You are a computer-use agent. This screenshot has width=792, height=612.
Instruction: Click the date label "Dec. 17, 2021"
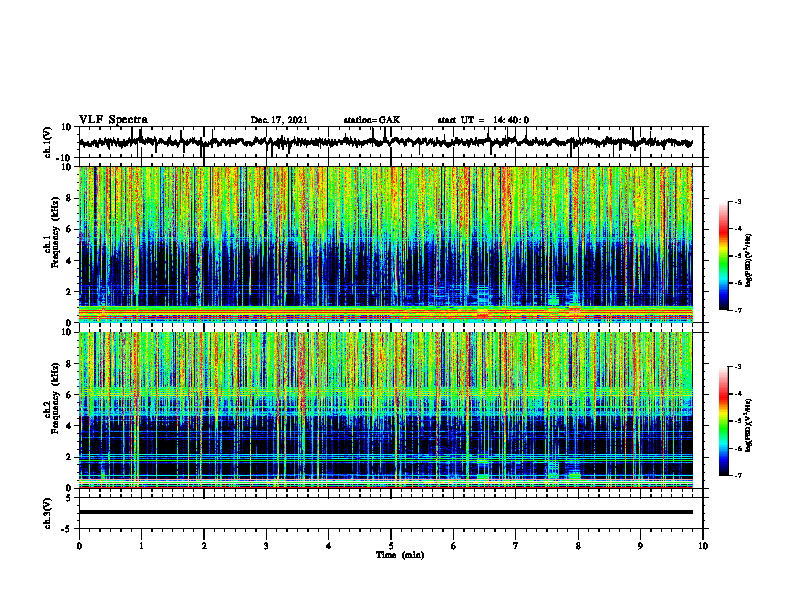(279, 120)
